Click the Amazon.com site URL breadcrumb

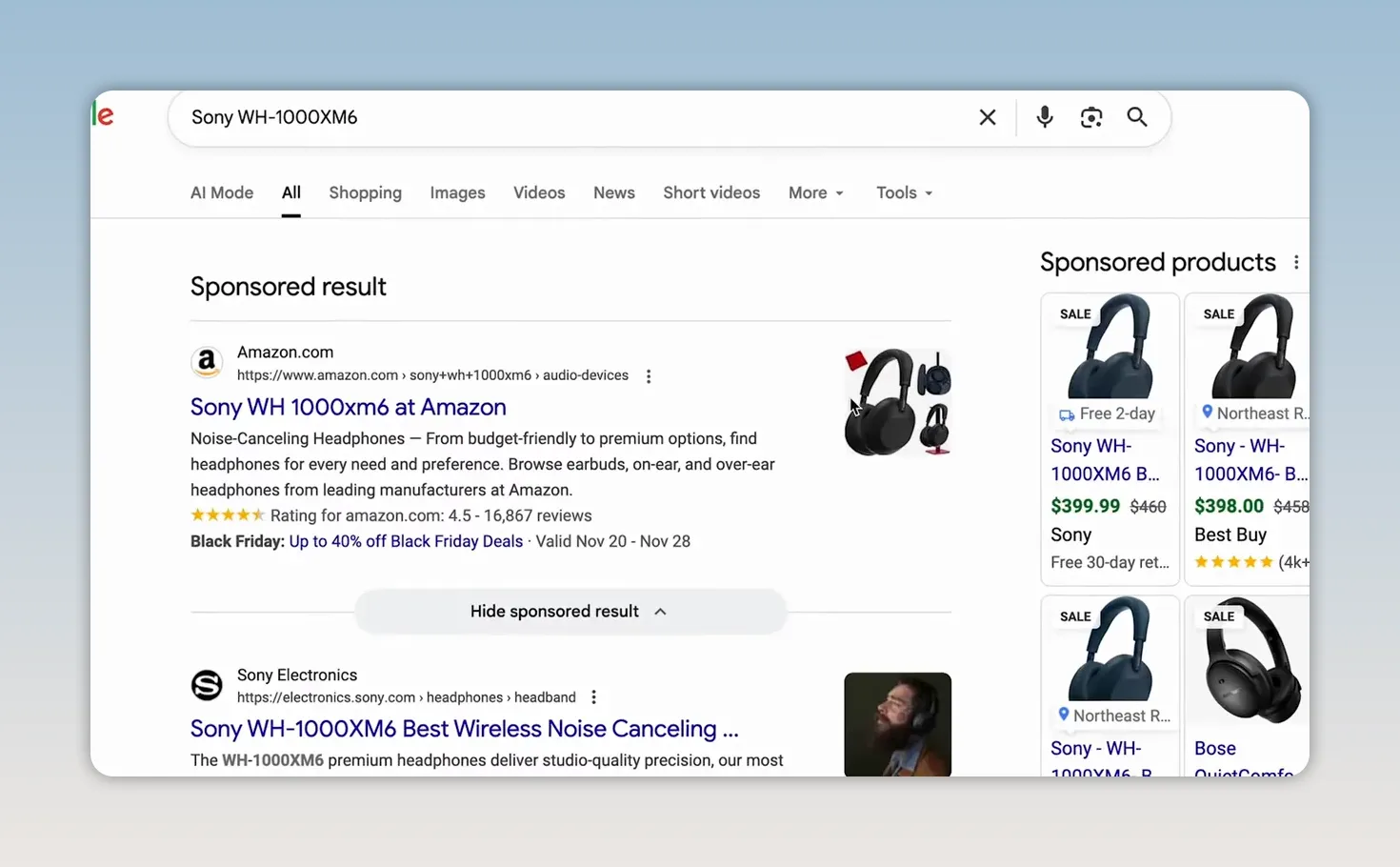point(432,375)
